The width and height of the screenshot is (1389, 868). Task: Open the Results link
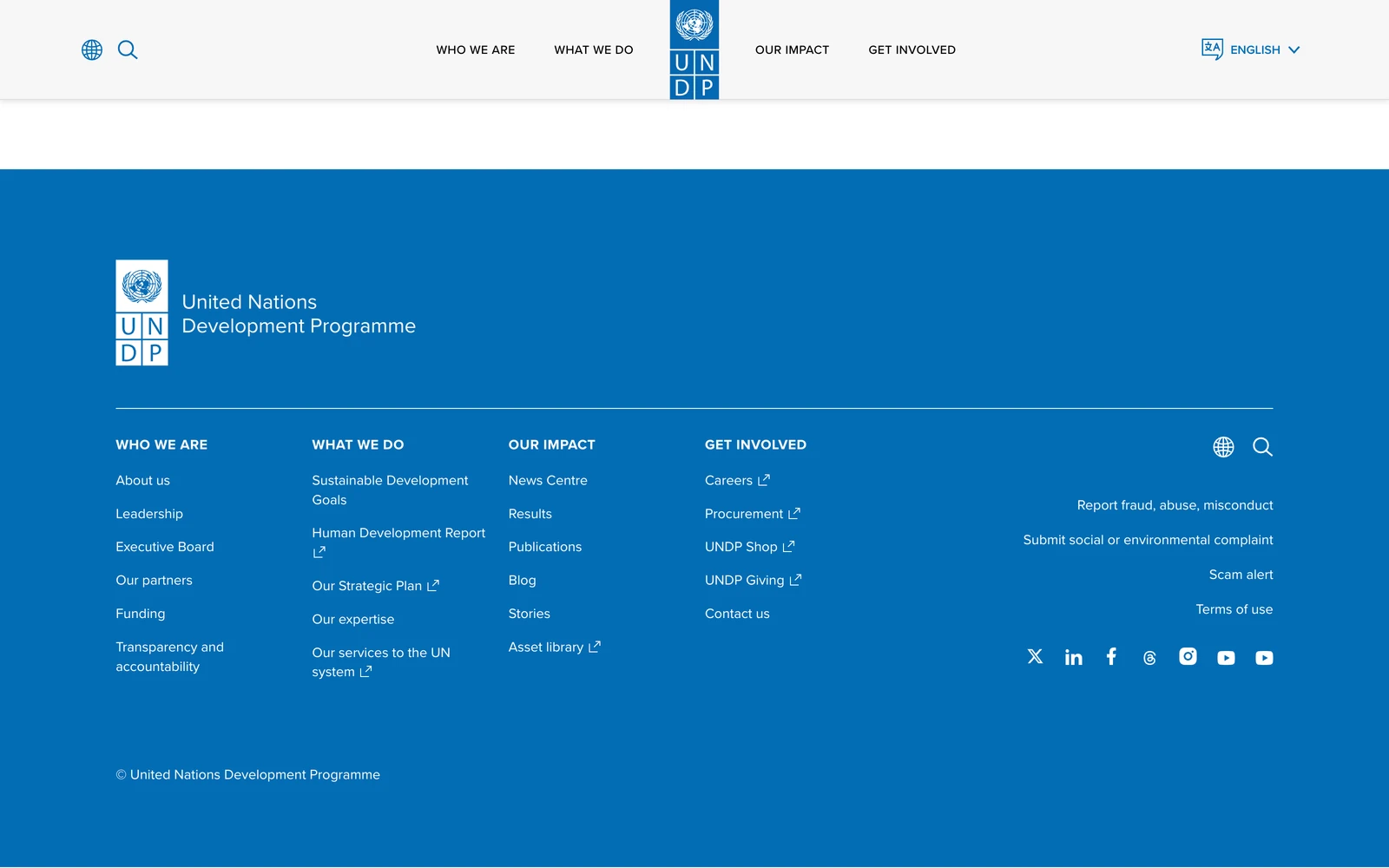pos(530,514)
